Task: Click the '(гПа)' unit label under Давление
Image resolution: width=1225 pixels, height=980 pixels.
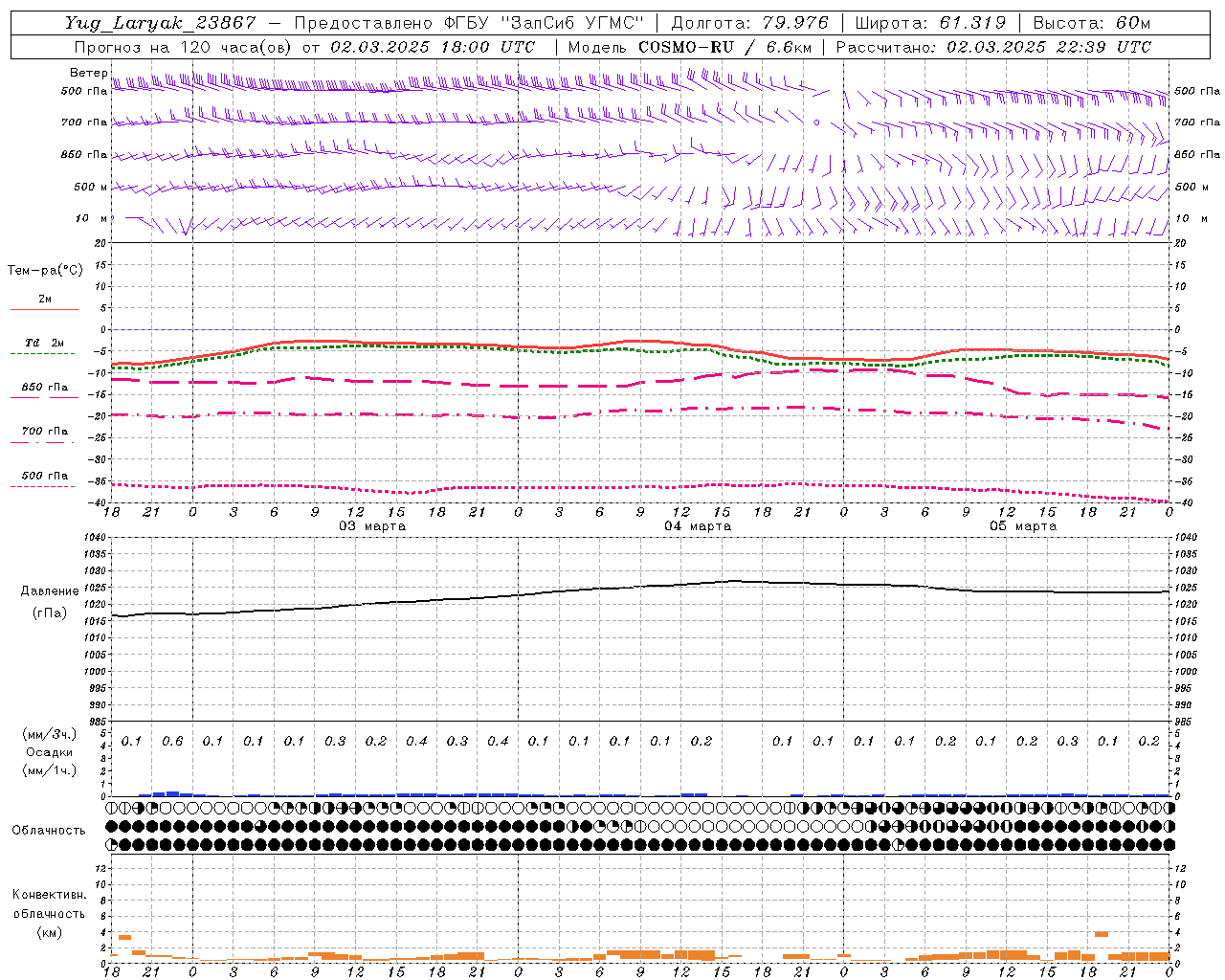Action: (x=50, y=613)
